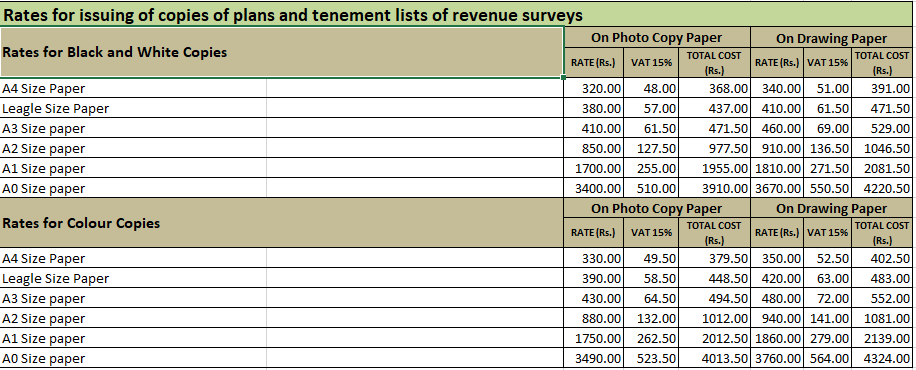
Task: Select the VAT cell showing 51.00
Action: (x=828, y=89)
